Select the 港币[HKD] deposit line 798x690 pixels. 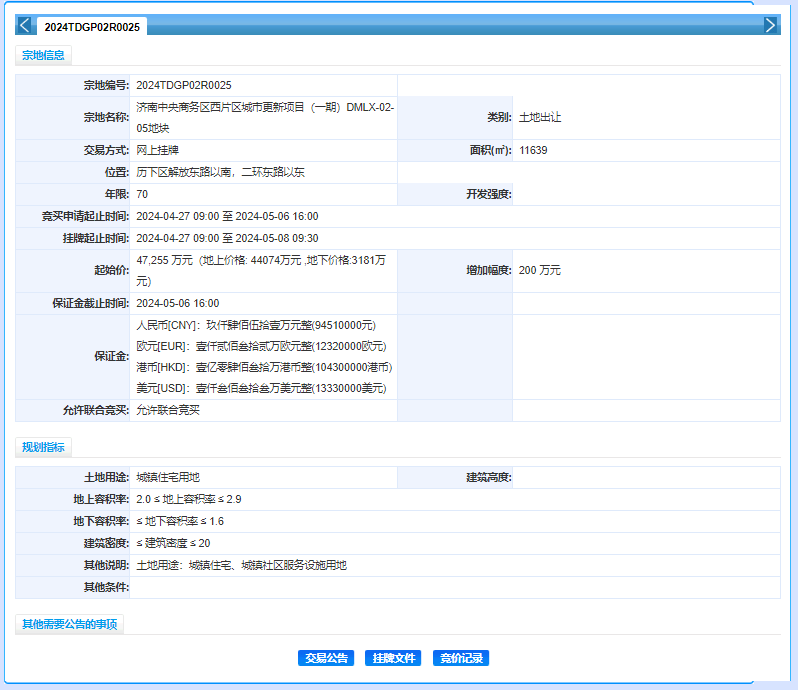tap(264, 367)
